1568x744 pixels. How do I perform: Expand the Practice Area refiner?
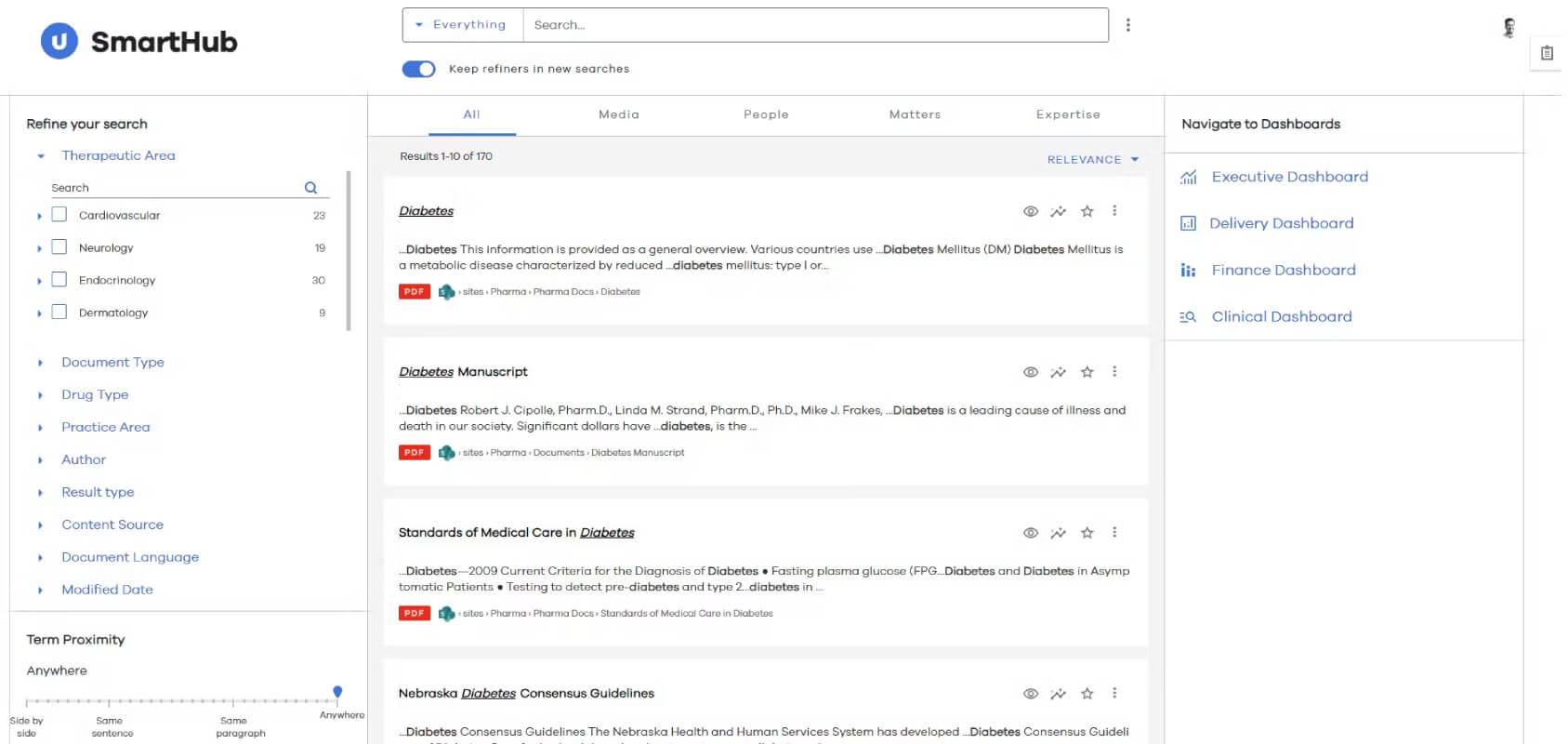(40, 428)
